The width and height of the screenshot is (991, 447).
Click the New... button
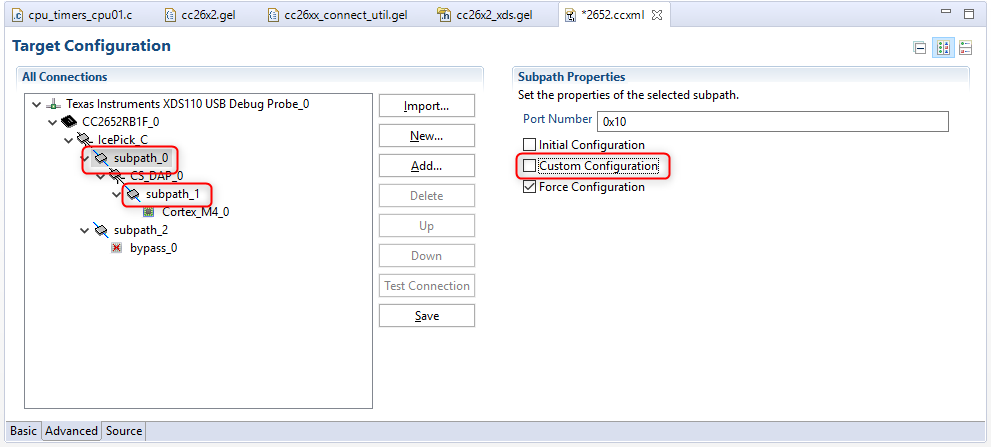click(x=427, y=135)
